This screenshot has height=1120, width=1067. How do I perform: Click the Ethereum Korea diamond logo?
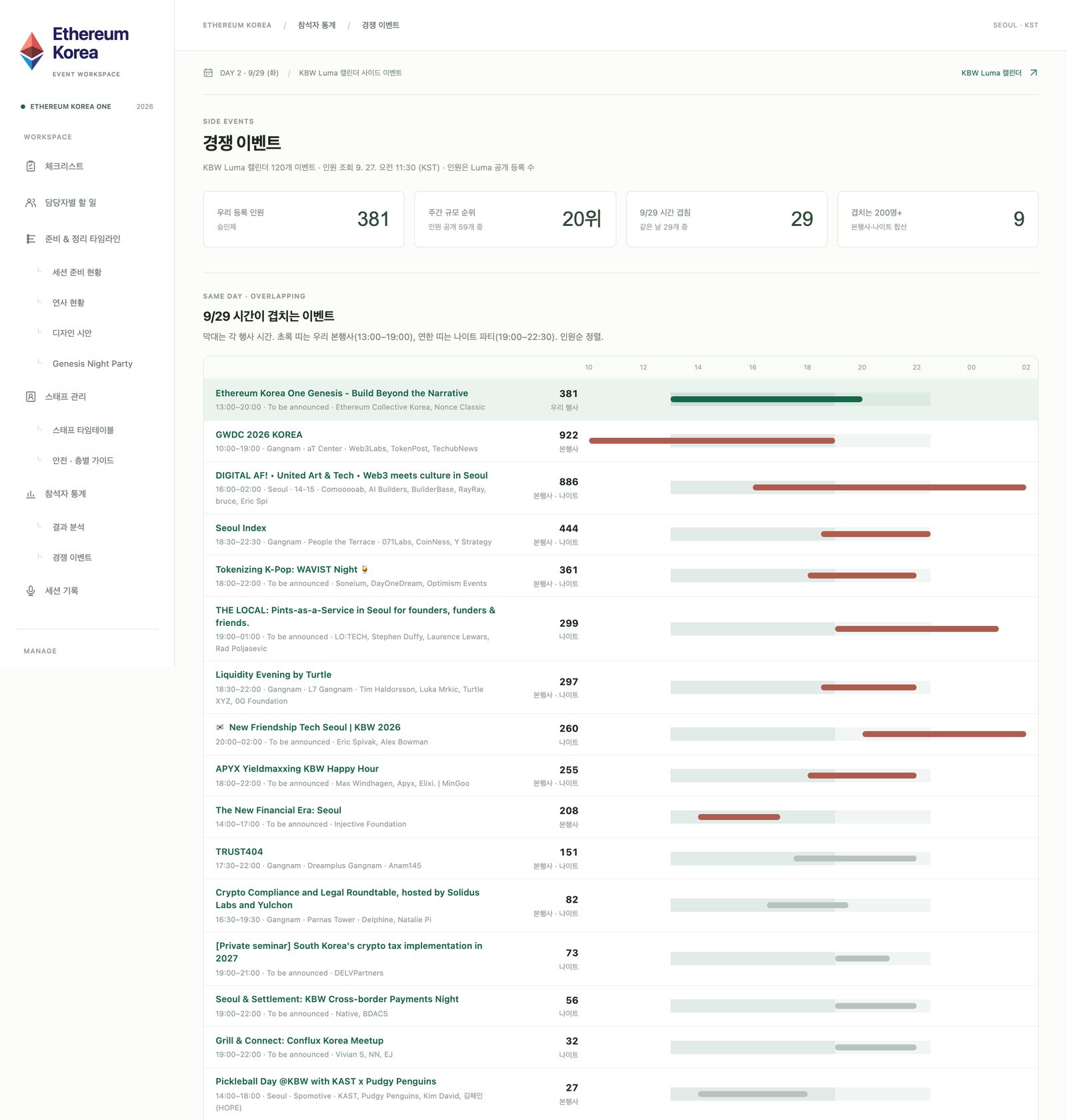click(31, 51)
